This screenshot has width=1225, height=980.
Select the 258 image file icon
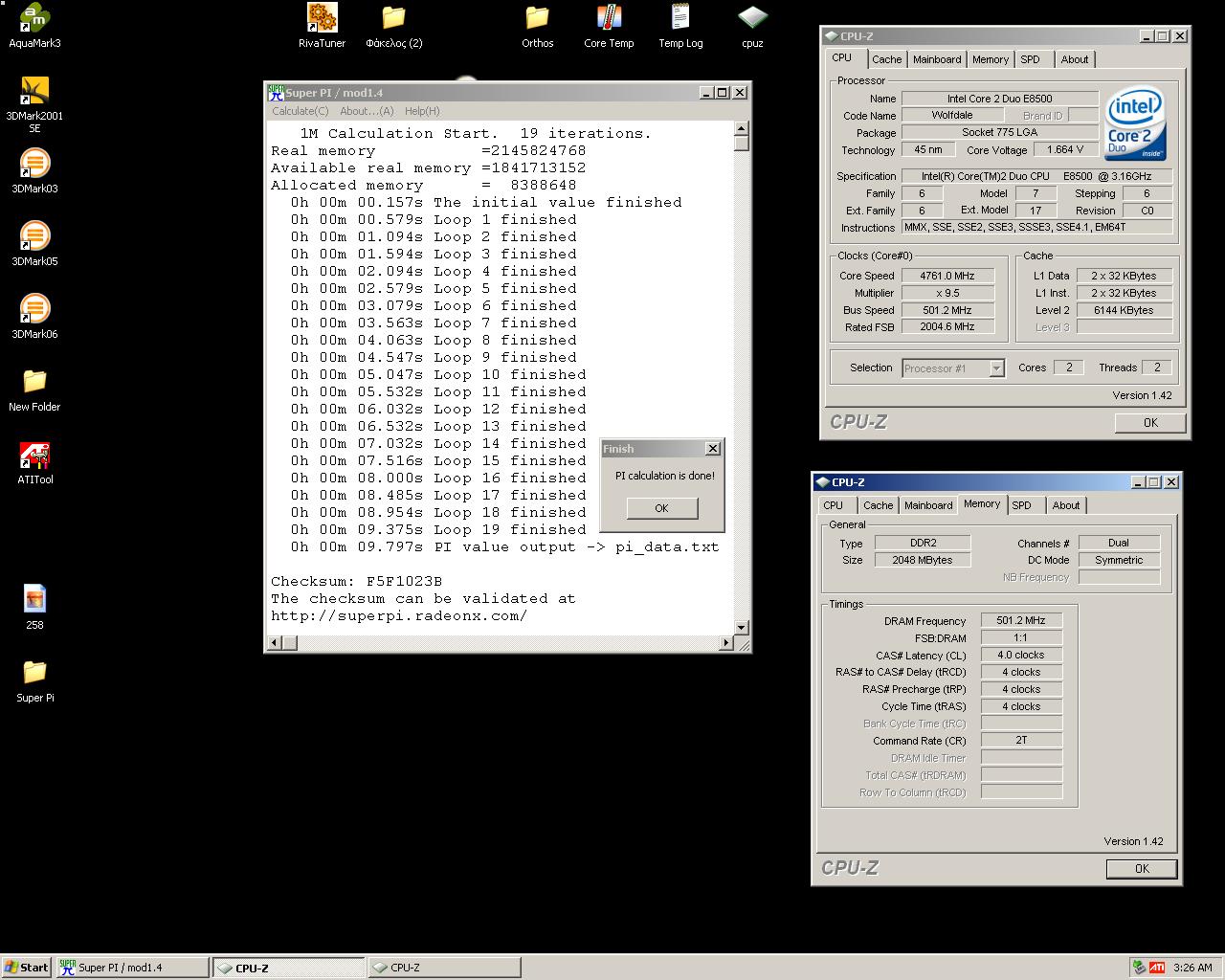[34, 608]
